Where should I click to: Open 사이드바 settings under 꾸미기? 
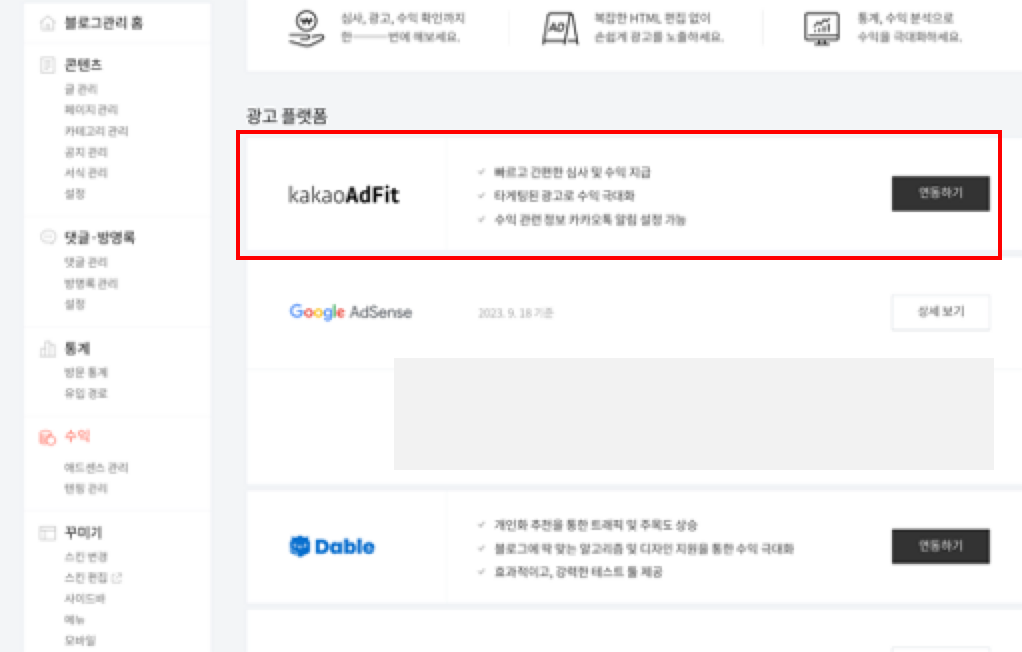tap(85, 599)
